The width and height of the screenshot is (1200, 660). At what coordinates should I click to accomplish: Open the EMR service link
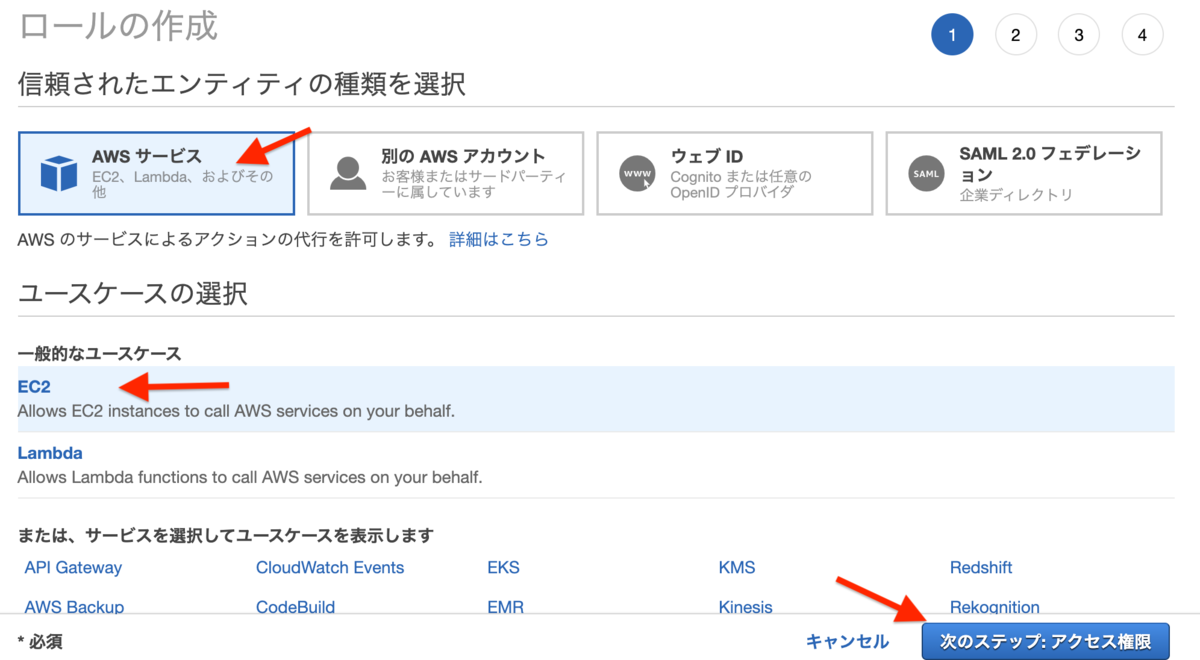(505, 606)
